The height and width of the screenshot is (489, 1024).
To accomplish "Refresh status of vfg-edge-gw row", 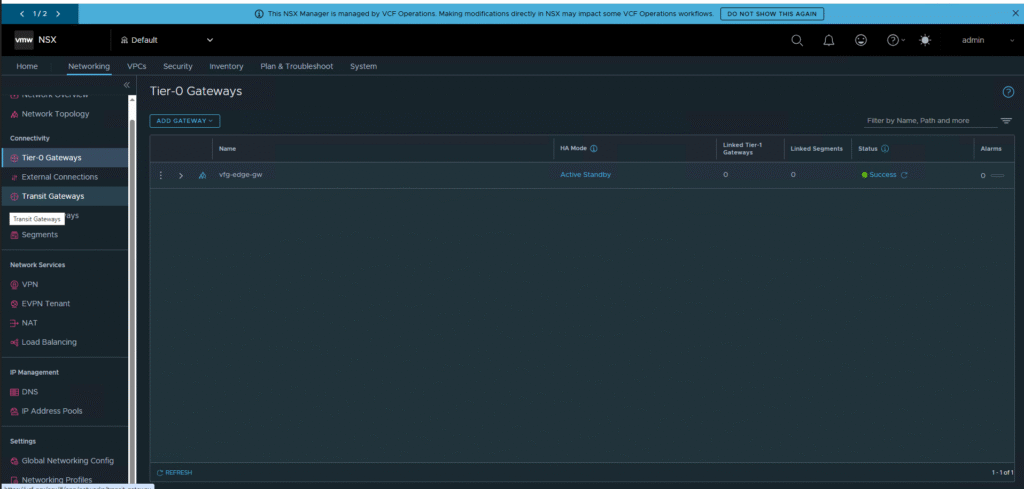I will [x=904, y=175].
